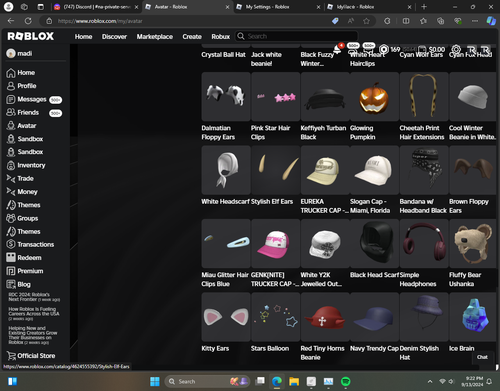The width and height of the screenshot is (500, 391).
Task: Select the Navy Trendy Cap item
Action: click(x=374, y=323)
